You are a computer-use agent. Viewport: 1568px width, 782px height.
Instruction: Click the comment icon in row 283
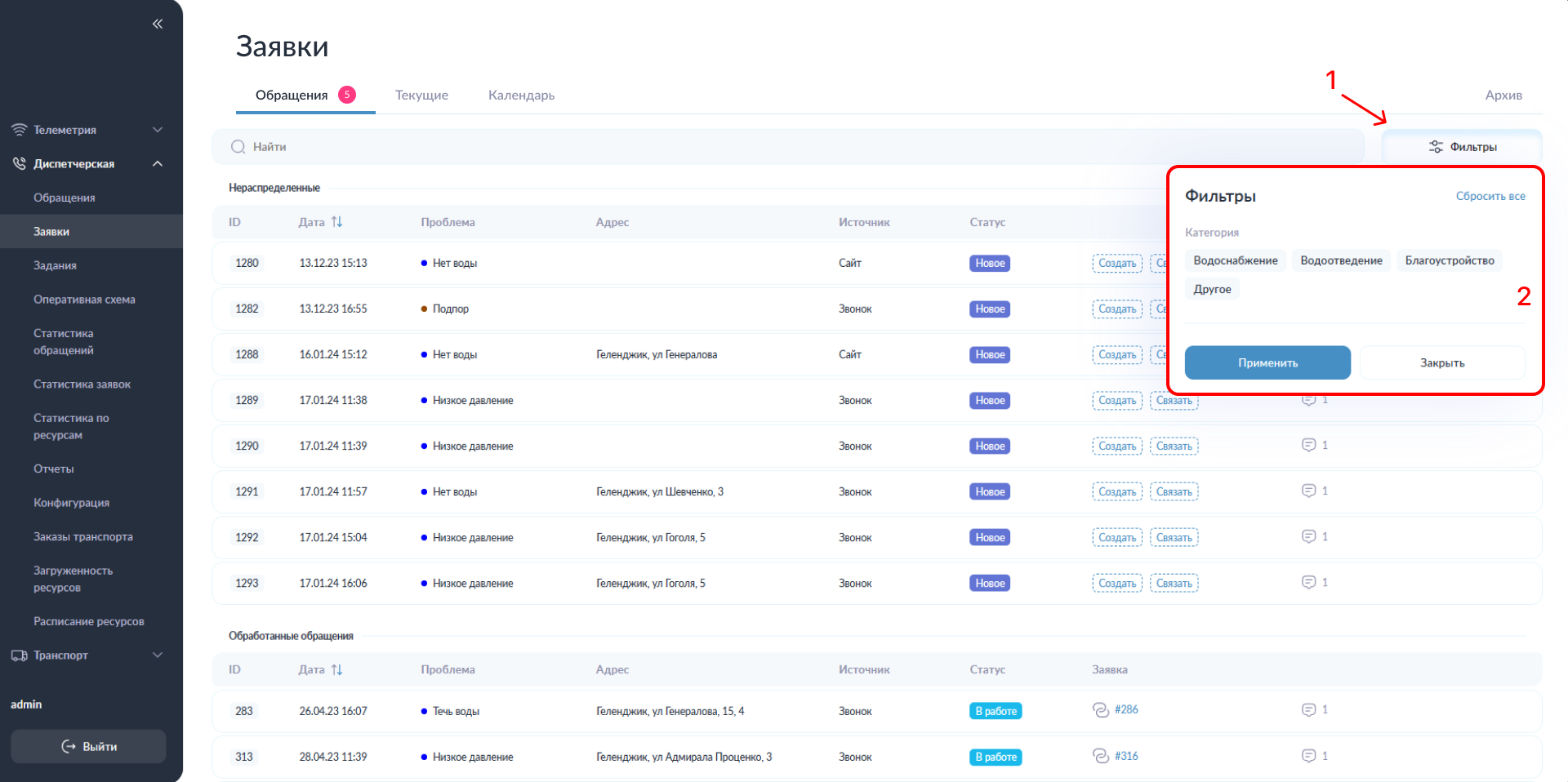coord(1308,709)
